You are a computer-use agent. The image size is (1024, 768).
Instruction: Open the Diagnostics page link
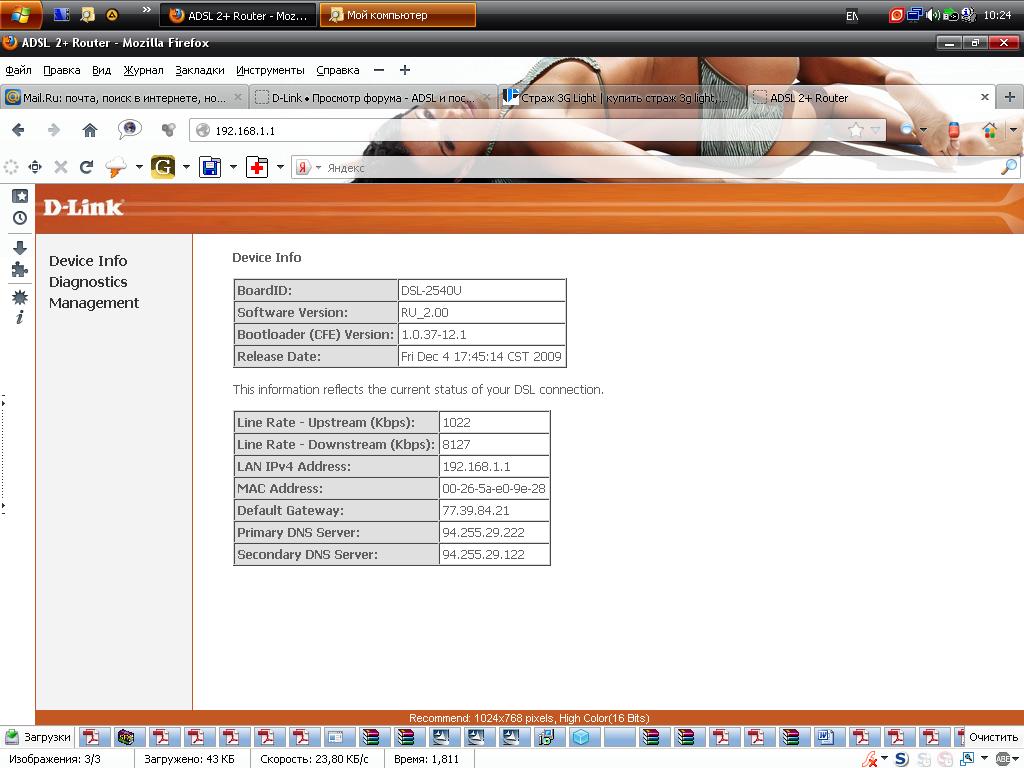point(88,282)
